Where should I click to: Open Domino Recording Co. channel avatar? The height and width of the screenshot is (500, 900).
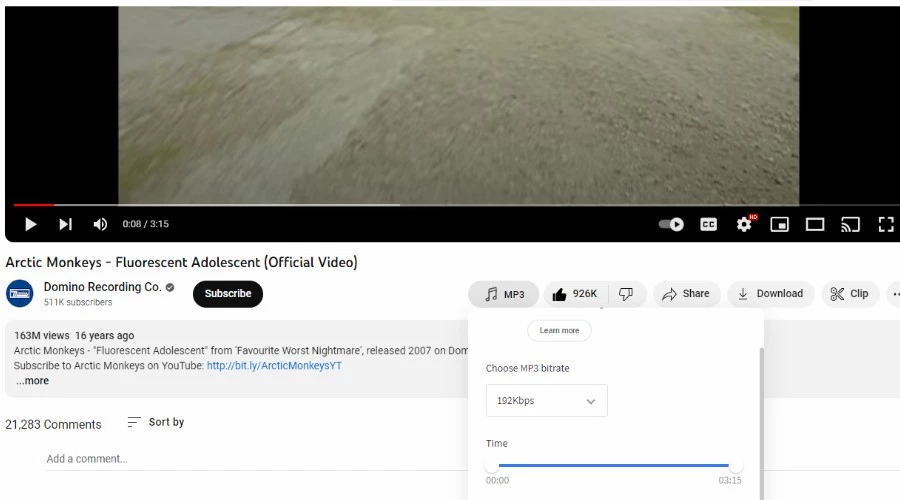pos(20,293)
